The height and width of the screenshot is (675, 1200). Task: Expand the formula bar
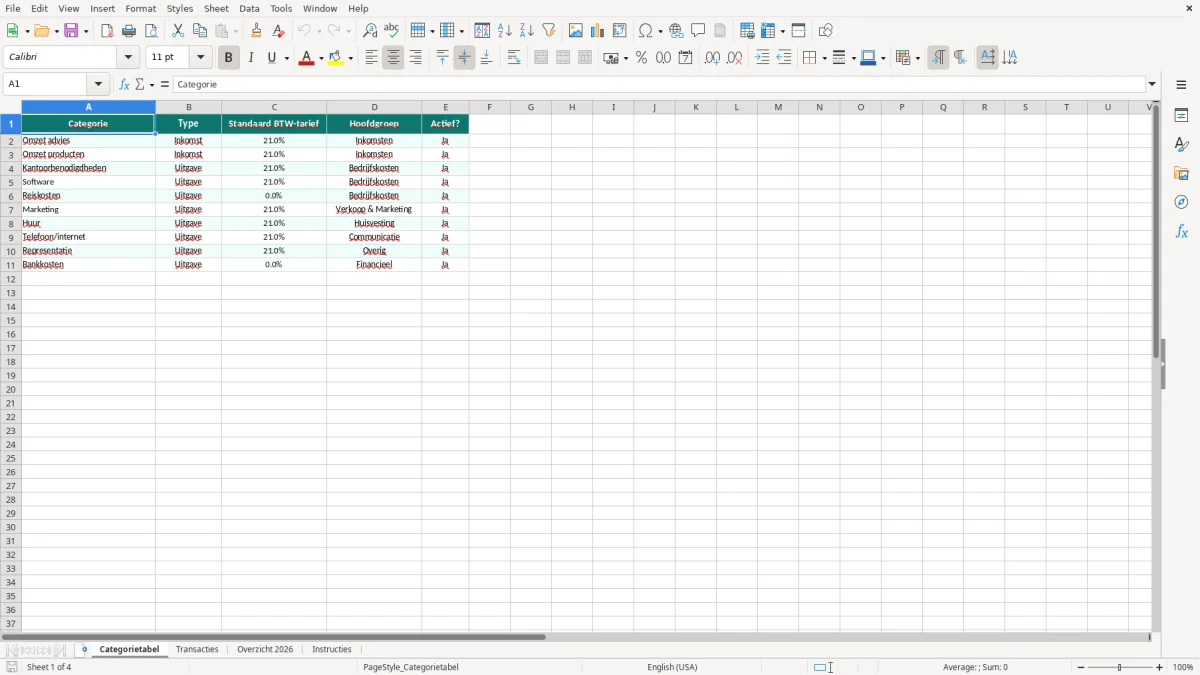(1152, 85)
